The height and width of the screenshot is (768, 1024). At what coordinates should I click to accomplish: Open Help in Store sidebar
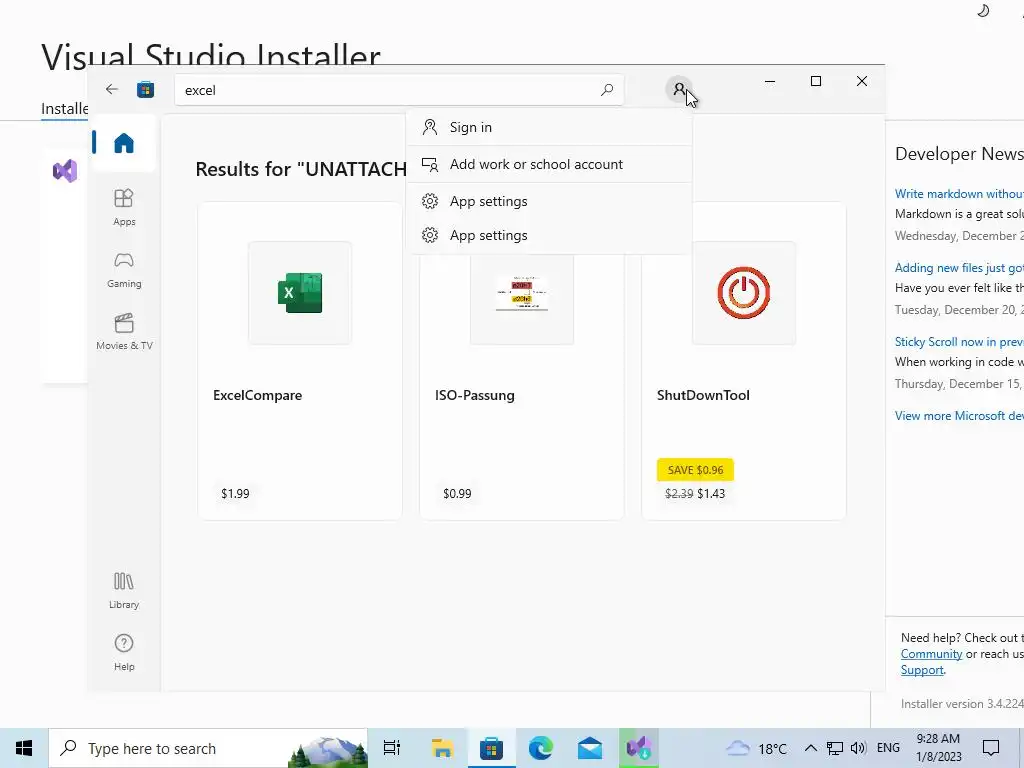pyautogui.click(x=123, y=652)
